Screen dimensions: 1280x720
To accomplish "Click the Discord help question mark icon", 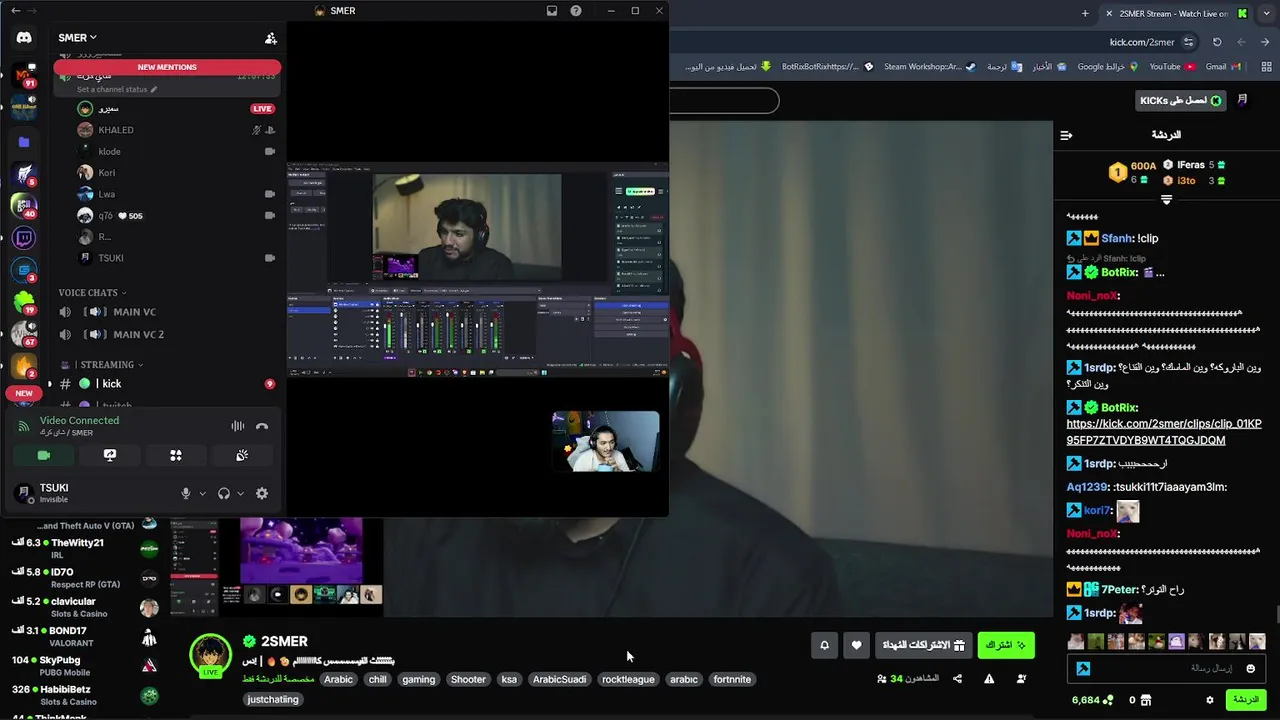I will pyautogui.click(x=576, y=11).
